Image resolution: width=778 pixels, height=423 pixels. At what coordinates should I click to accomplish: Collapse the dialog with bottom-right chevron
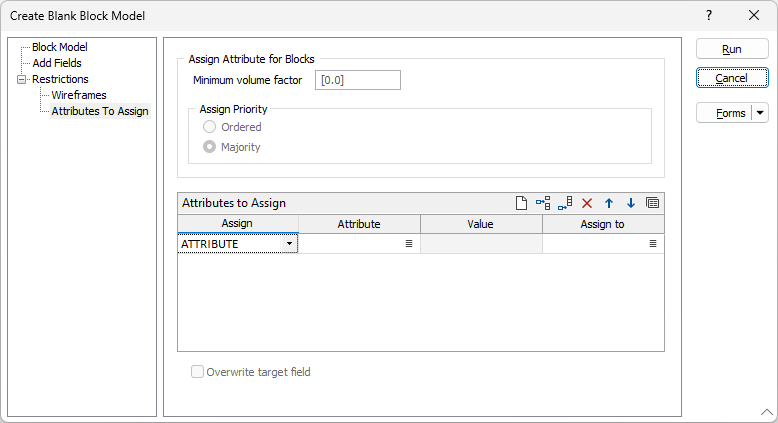click(x=767, y=412)
